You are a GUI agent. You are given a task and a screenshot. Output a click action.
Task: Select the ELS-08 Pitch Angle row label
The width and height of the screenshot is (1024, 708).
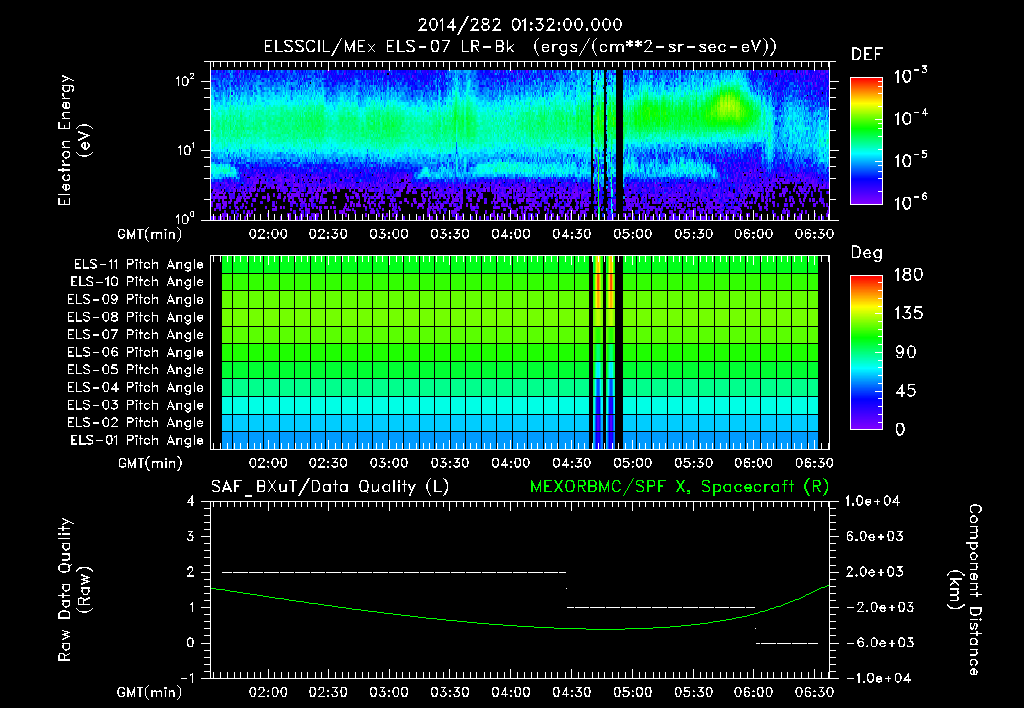(x=135, y=317)
